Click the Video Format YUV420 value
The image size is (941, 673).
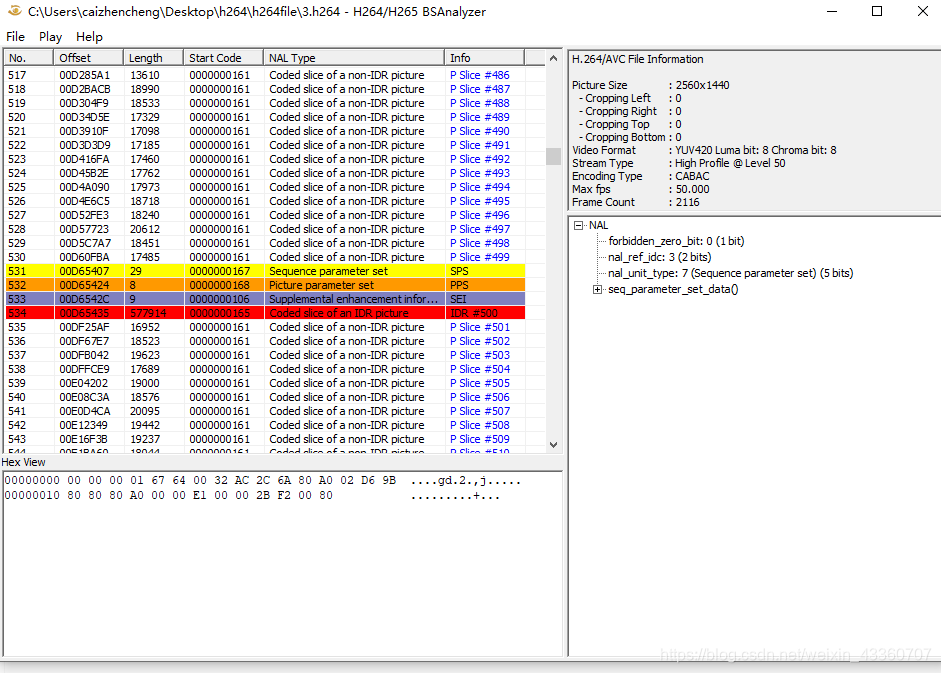tap(756, 150)
